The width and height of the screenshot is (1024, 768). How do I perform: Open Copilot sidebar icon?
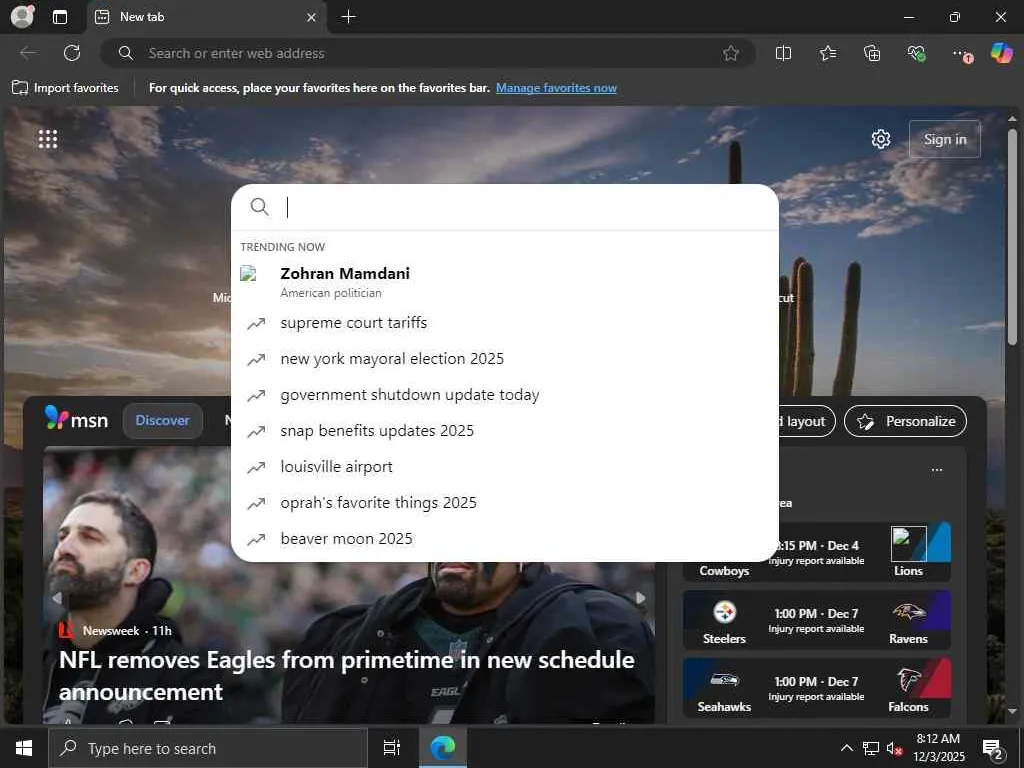1002,53
